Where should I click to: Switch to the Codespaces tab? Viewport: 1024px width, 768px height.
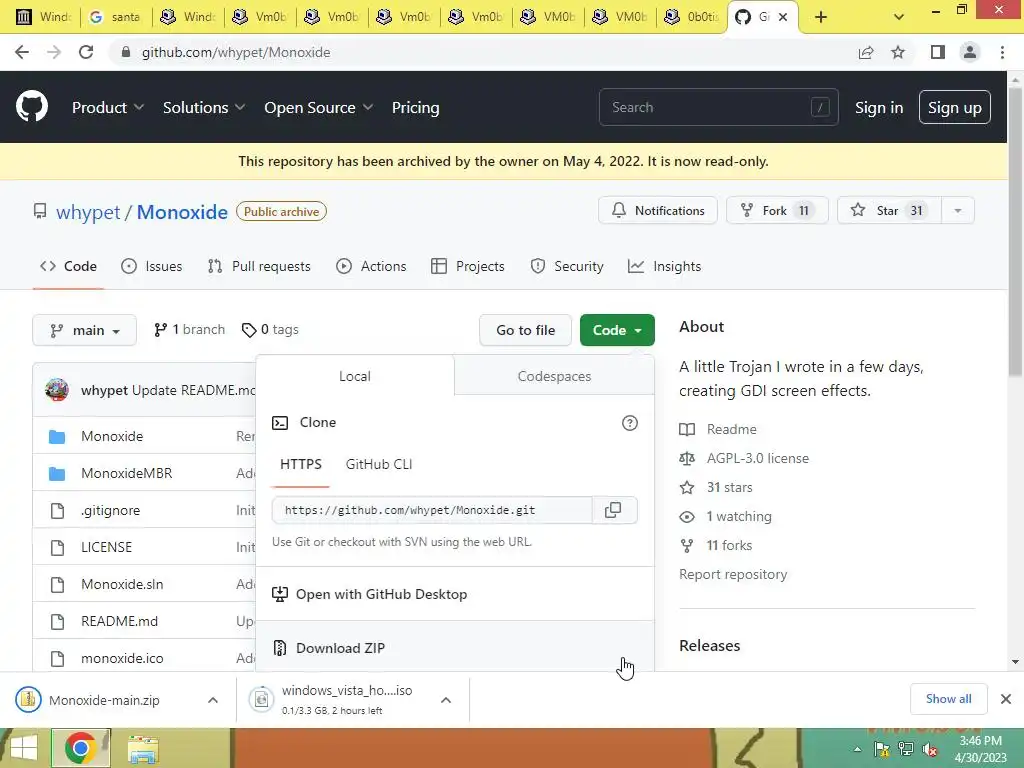pyautogui.click(x=554, y=376)
